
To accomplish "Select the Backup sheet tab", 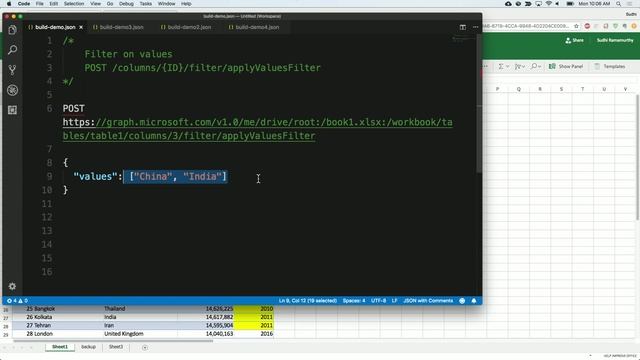I will tap(88, 347).
